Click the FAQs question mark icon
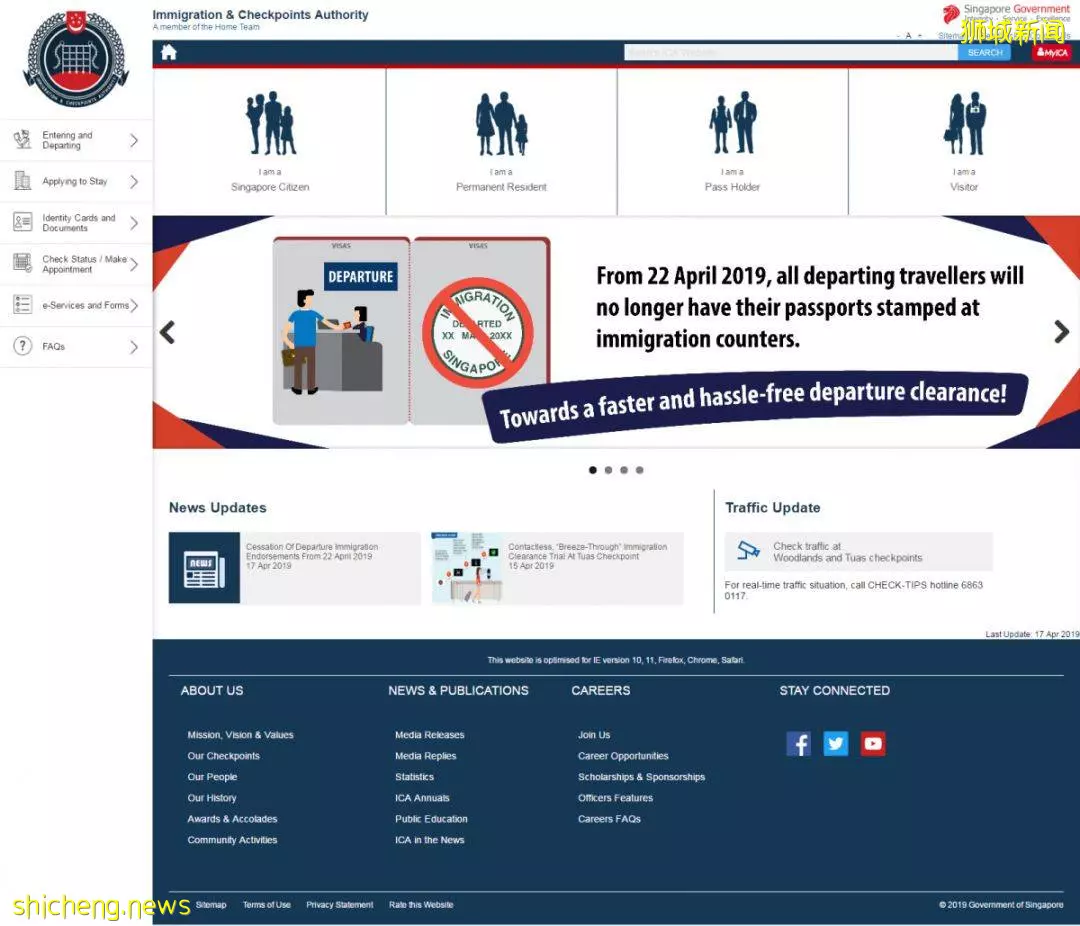Screen dimensions: 1080x926 [x=22, y=345]
